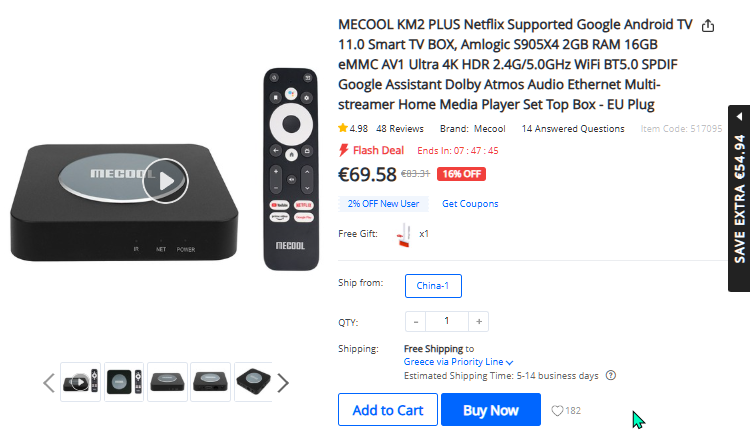
Task: Show previous thumbnails with left arrow
Action: 49,383
